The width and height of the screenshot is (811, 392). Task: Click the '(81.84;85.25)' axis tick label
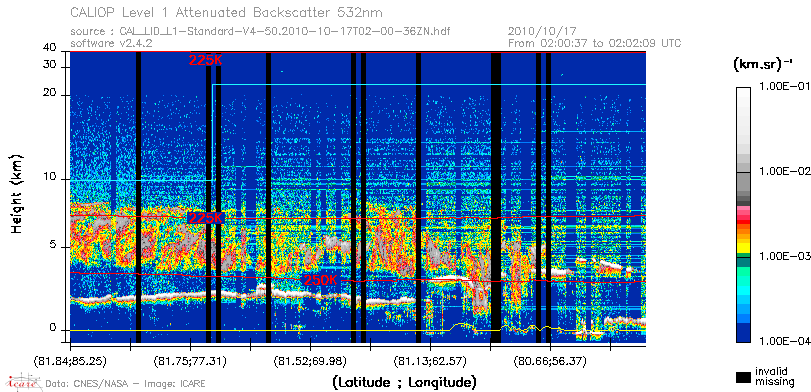[71, 361]
